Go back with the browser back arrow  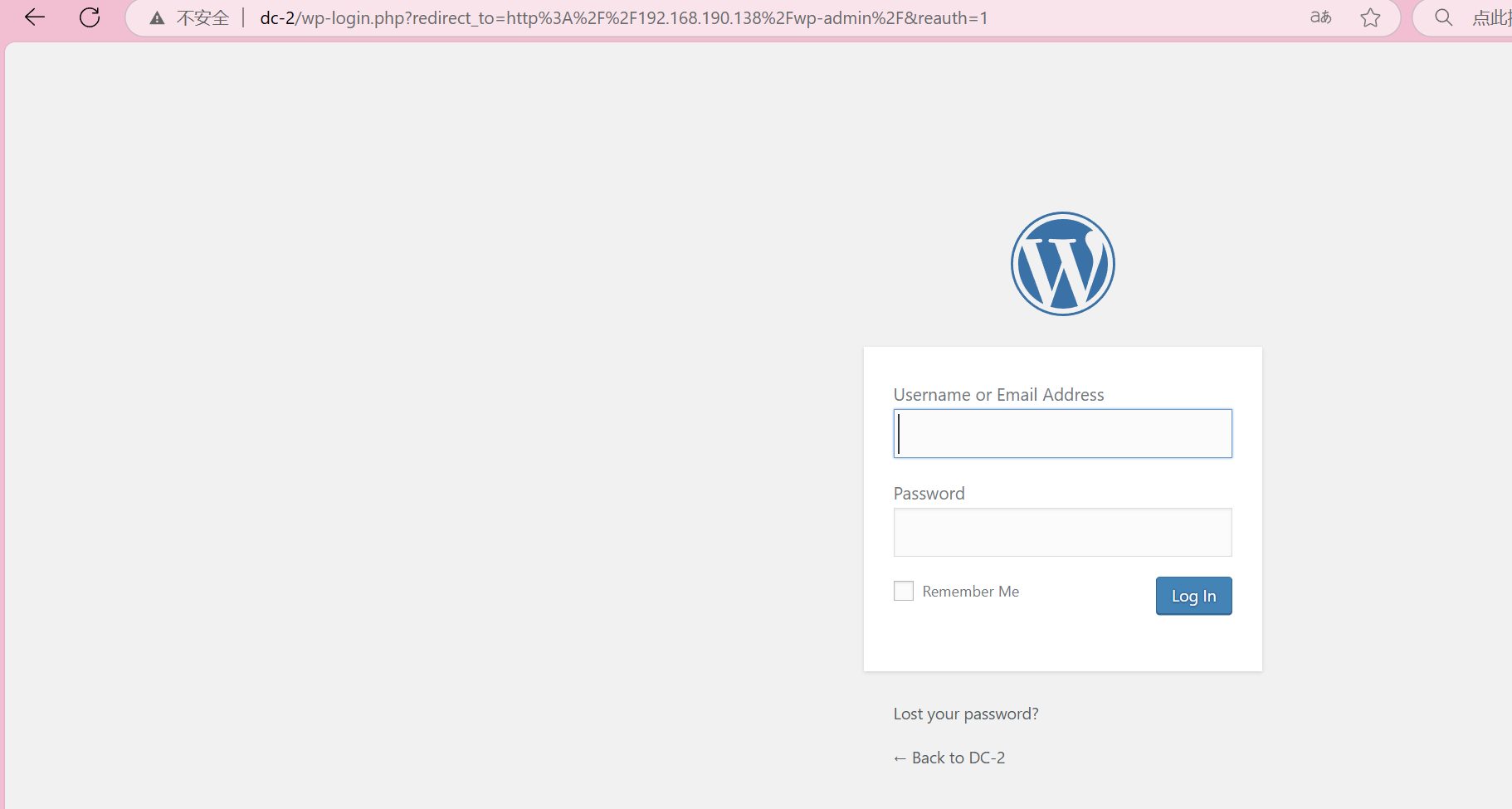35,17
